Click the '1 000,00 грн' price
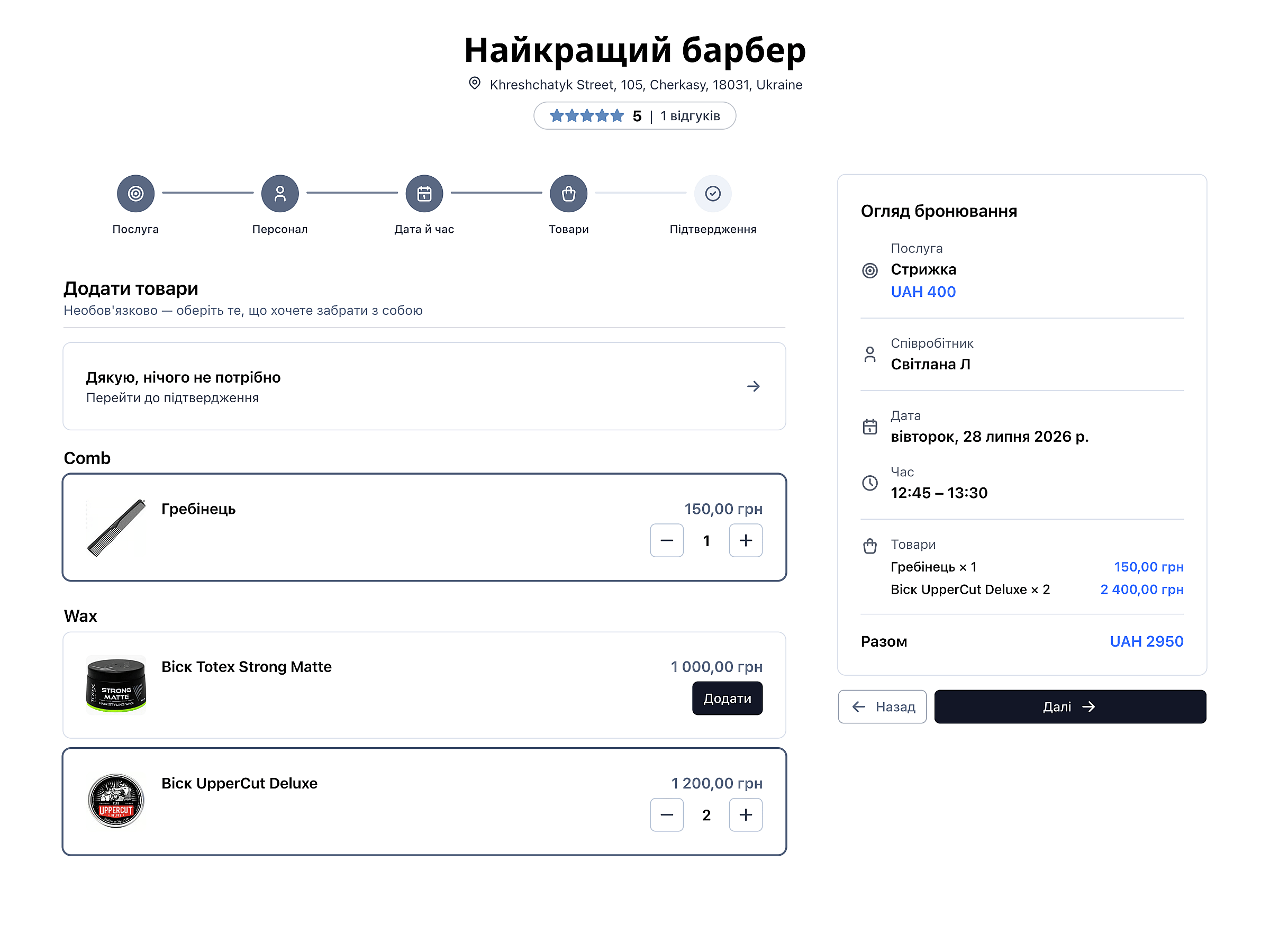The height and width of the screenshot is (952, 1270). pos(716,667)
